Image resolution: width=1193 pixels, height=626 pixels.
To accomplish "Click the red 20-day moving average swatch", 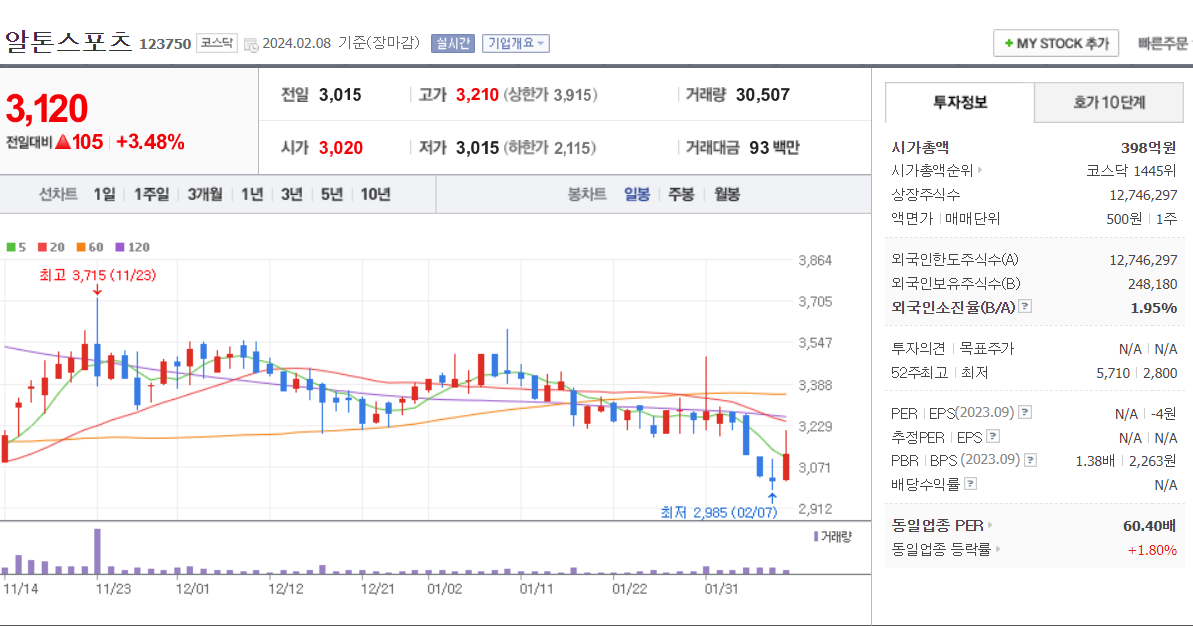I will [x=43, y=247].
